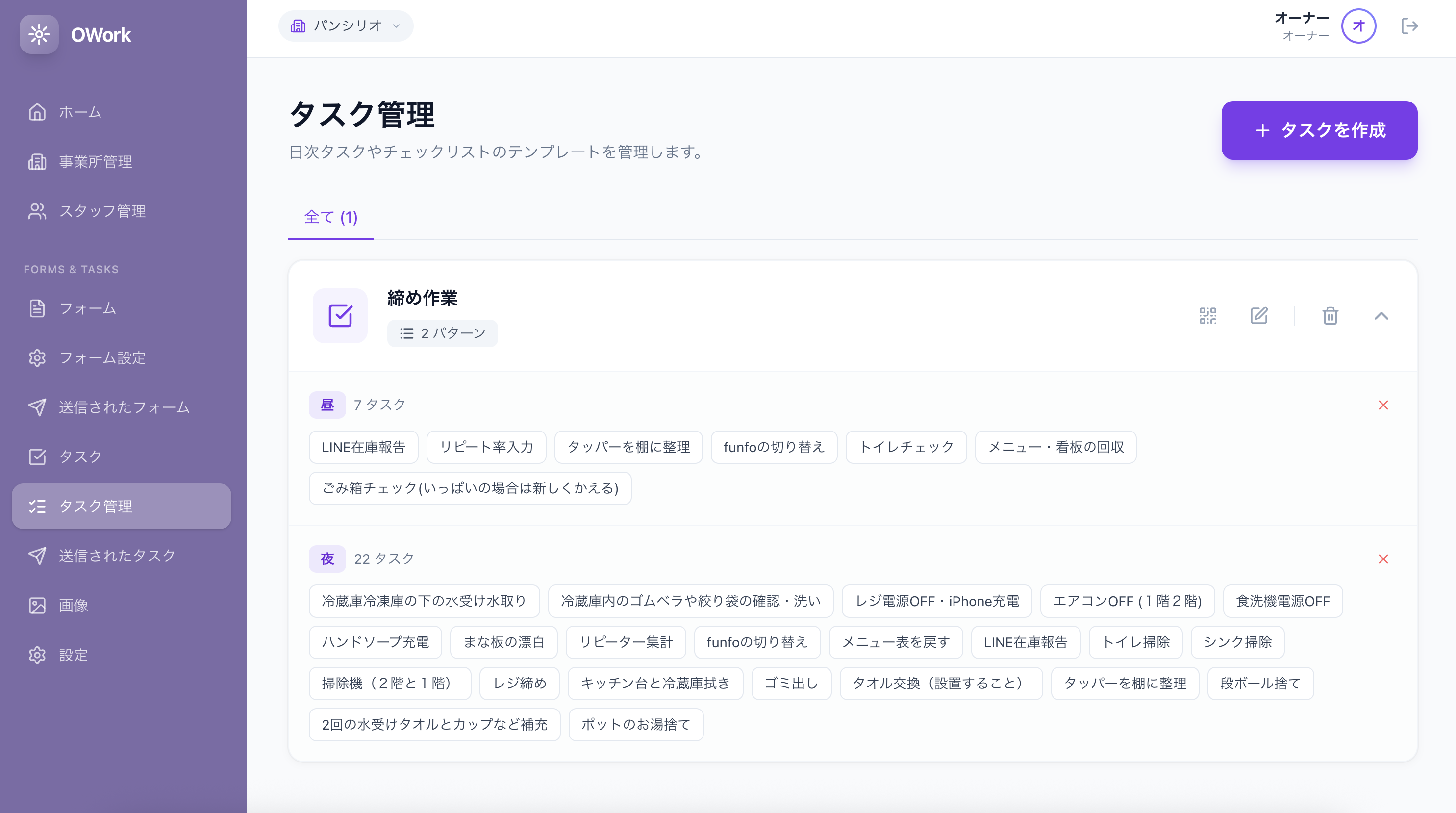Delete 締め作業 with the trash icon
1456x813 pixels.
1330,315
